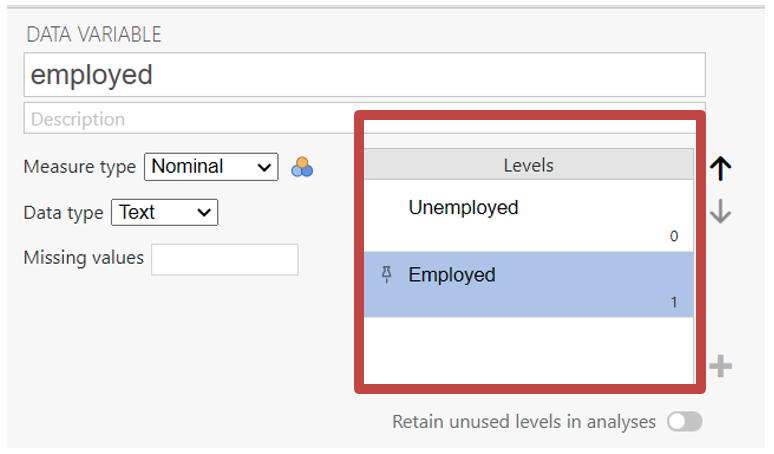Click the value 1 under Employed
The image size is (774, 454).
674,302
